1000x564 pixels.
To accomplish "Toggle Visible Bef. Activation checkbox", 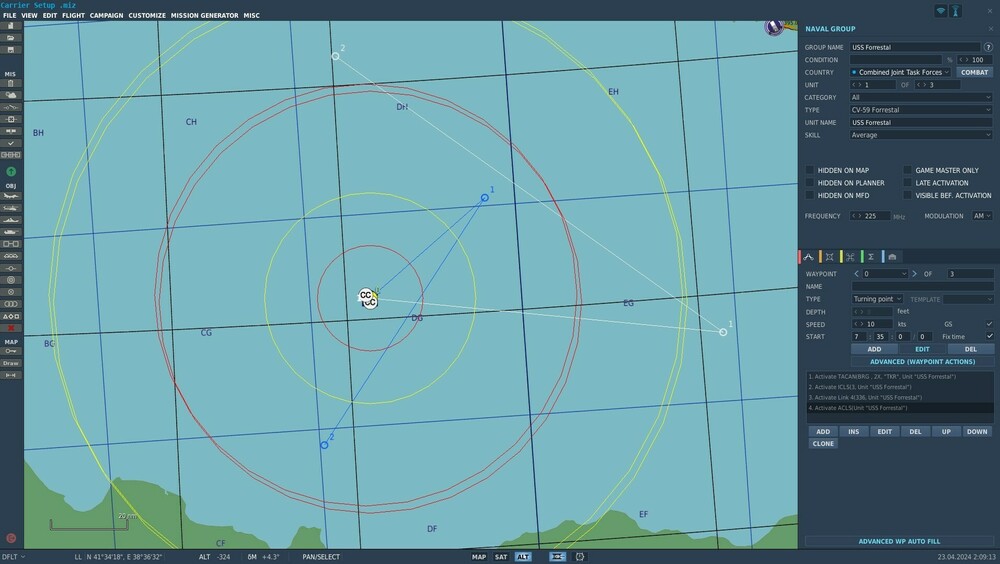I will [907, 195].
